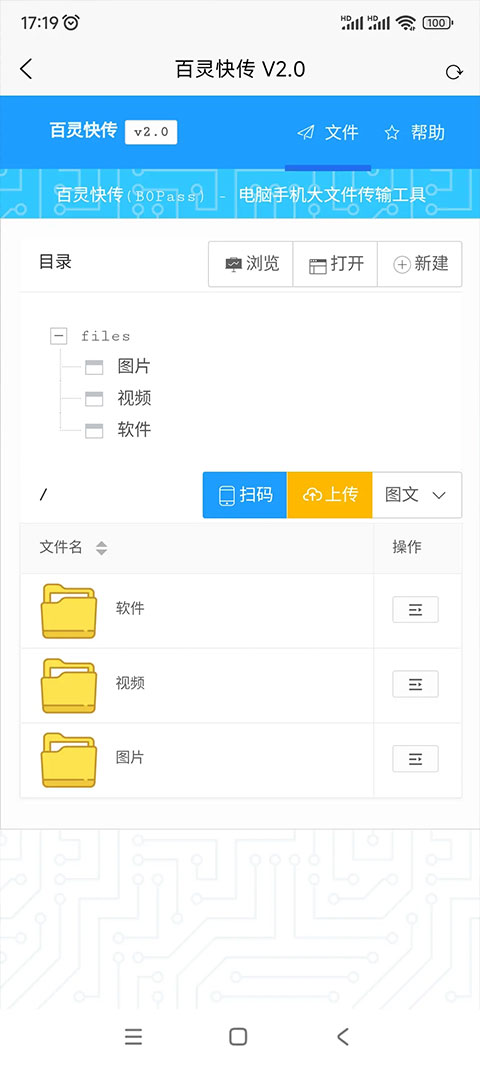Open the 软件 folder icon in file list
Screen dimensions: 480x1067
(69, 611)
